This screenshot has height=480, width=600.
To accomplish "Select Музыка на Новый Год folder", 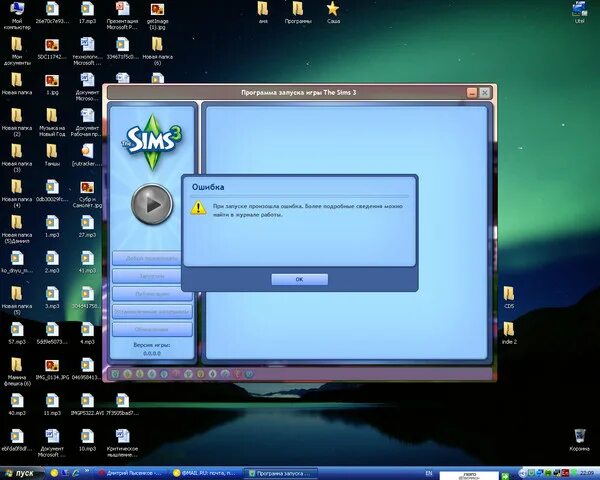I will (52, 122).
